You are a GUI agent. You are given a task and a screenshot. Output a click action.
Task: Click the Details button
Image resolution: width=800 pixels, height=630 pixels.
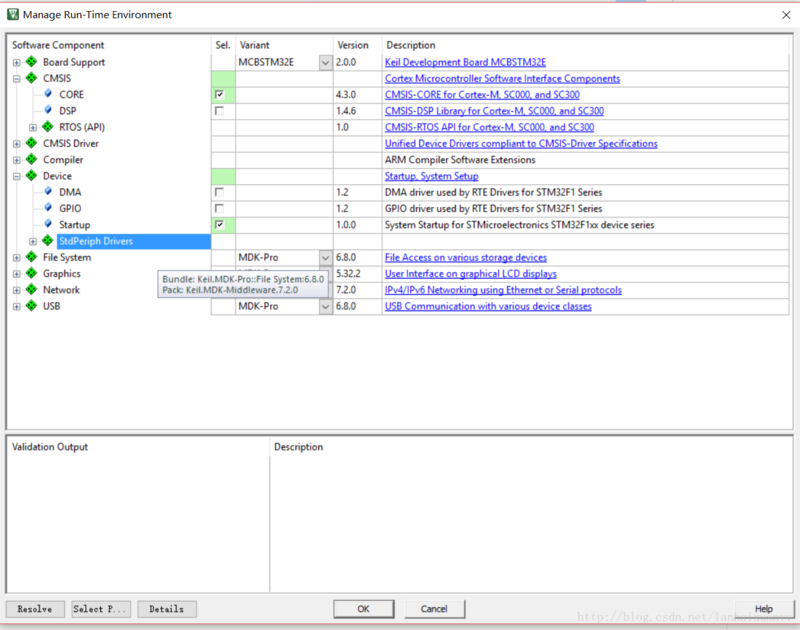click(167, 609)
